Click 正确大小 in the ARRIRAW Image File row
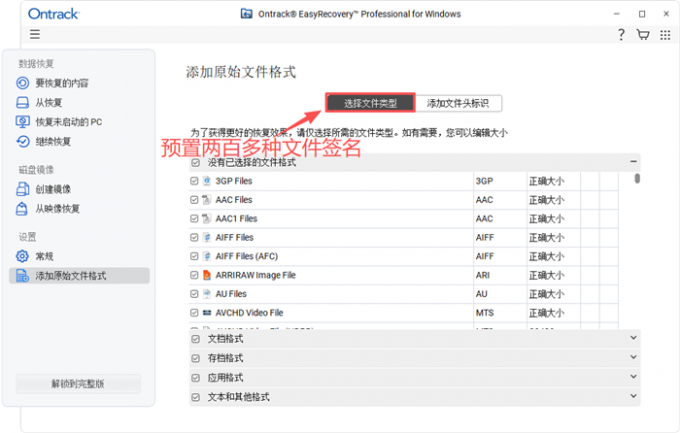The image size is (680, 433). (546, 275)
